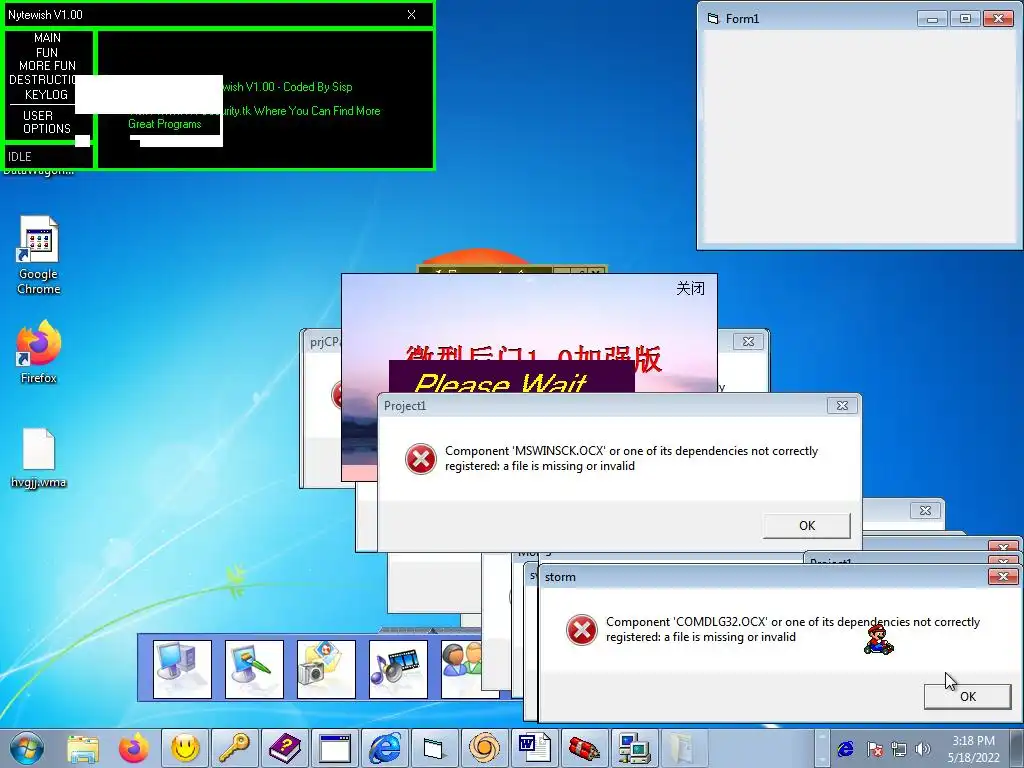Screen dimensions: 1024x768
Task: Click 'Great Programs' text in Nytewish
Action: point(165,124)
